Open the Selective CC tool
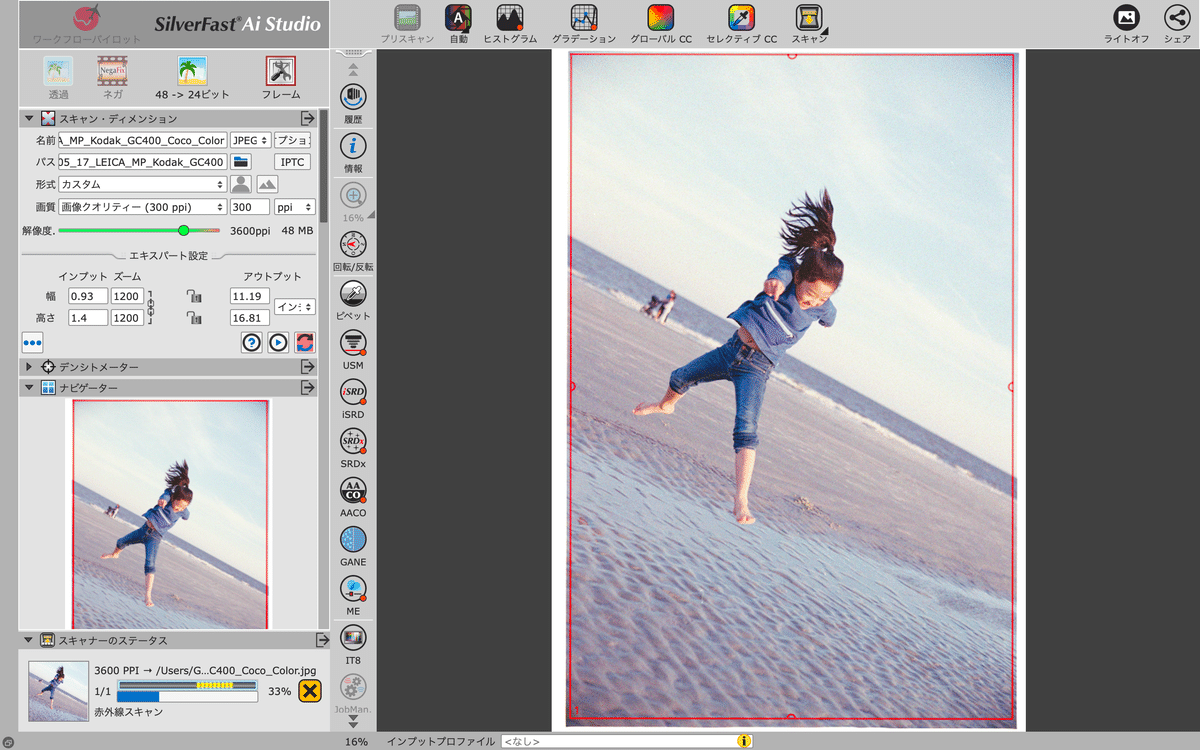 741,18
